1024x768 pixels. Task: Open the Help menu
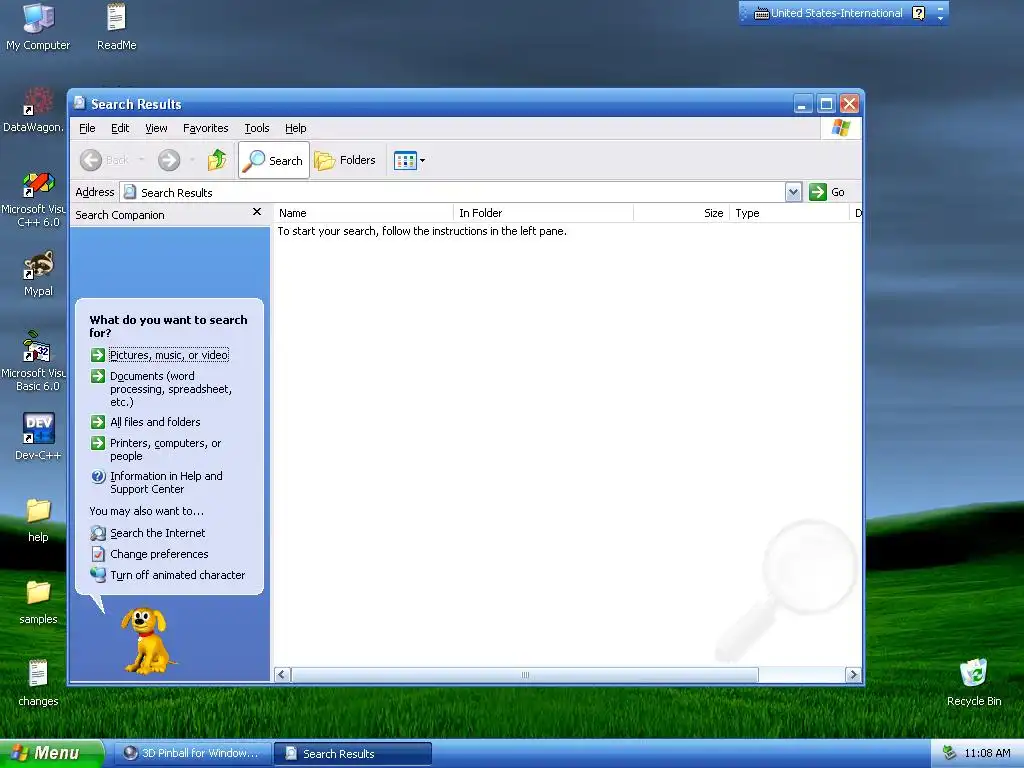click(x=295, y=128)
